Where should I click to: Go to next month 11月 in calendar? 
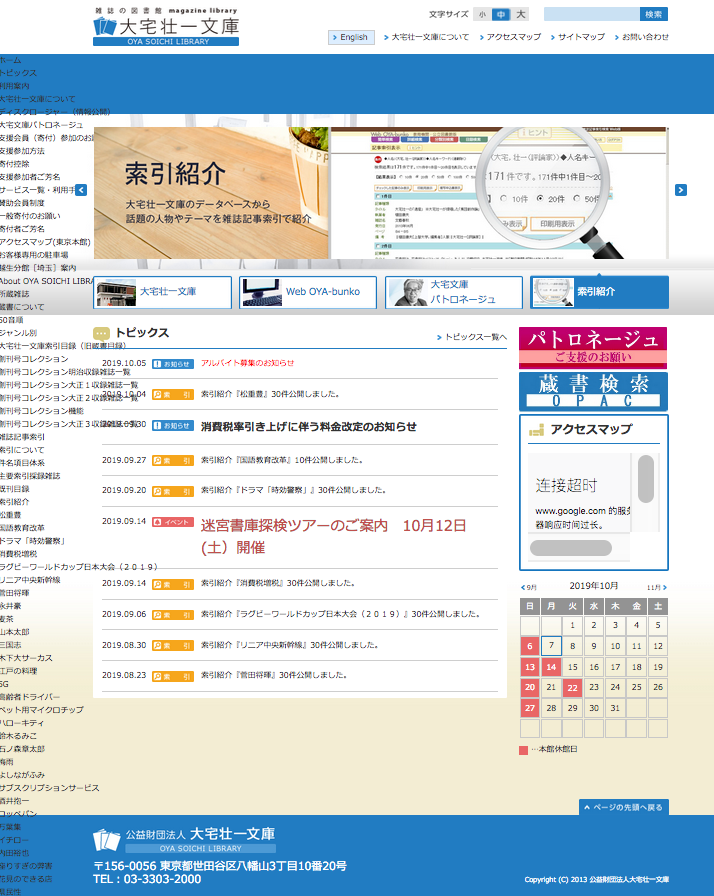pos(657,587)
